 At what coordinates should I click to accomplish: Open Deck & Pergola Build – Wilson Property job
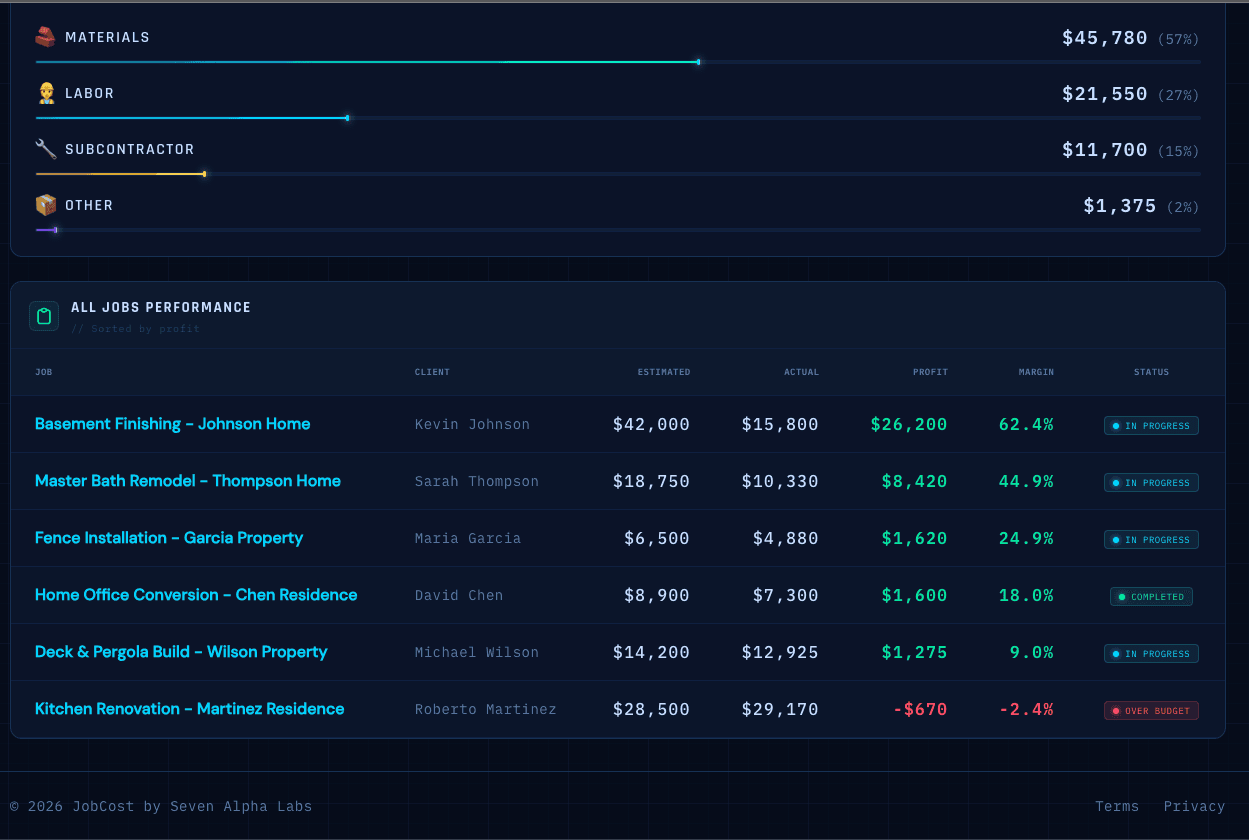point(181,651)
